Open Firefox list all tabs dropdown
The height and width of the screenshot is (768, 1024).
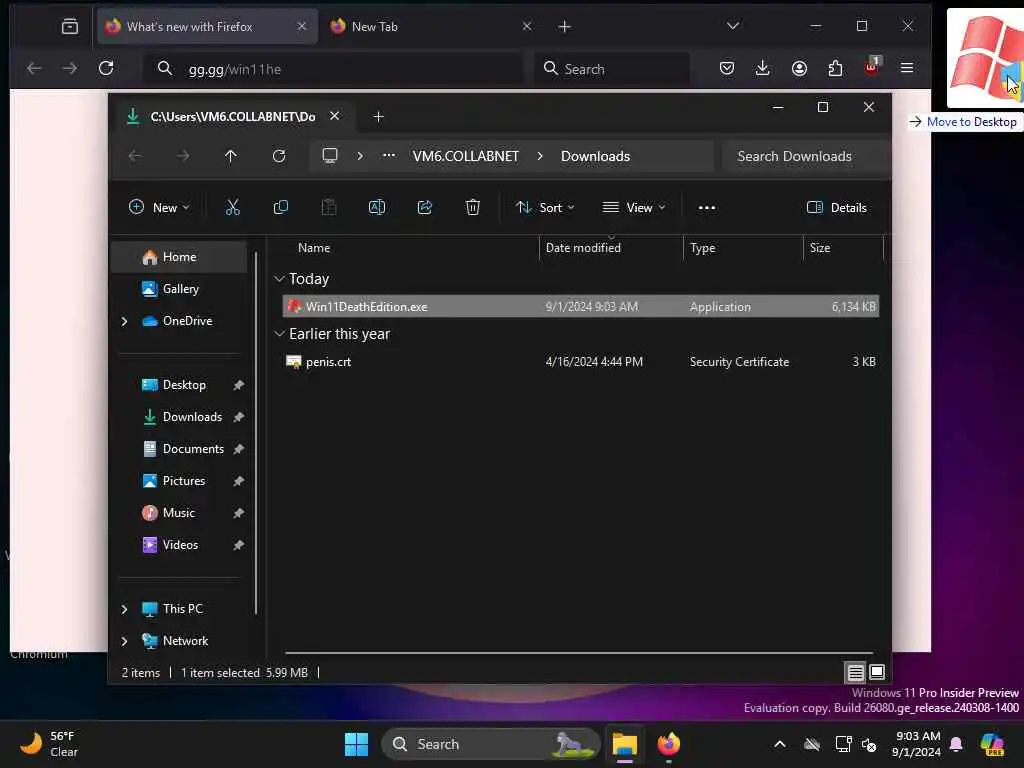733,26
